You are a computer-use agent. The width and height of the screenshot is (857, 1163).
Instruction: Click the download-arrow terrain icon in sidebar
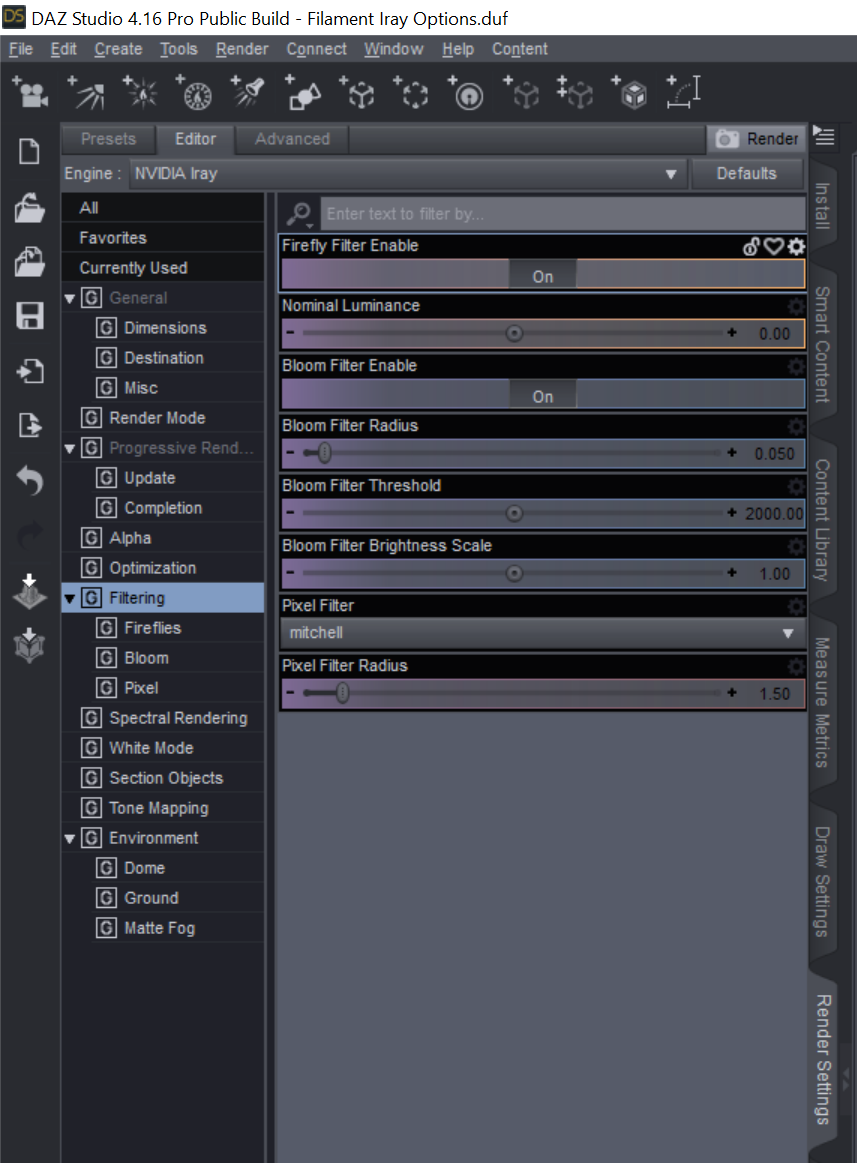(x=30, y=591)
